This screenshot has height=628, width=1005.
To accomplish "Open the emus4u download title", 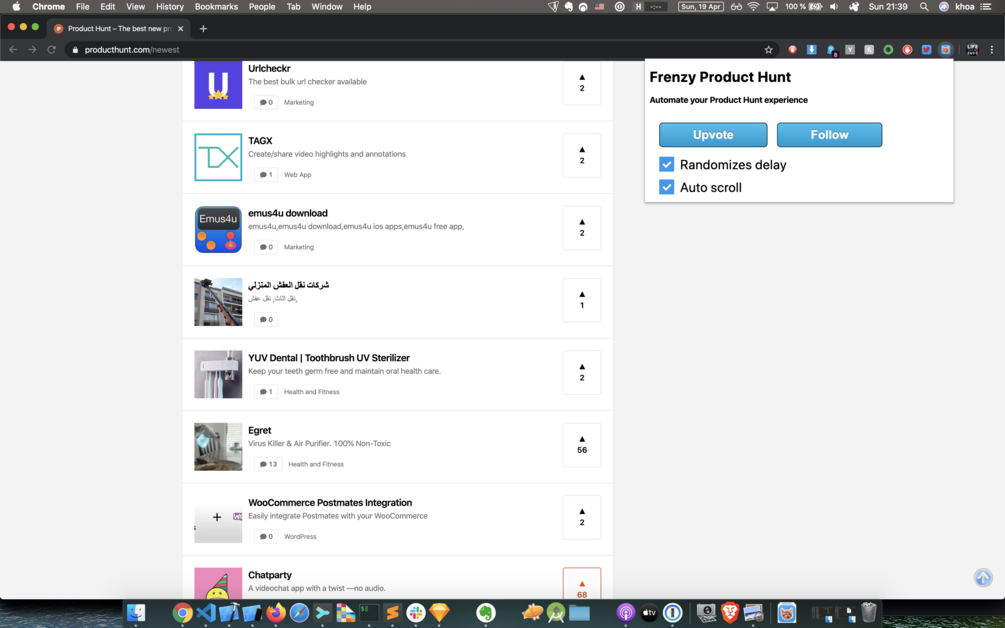I will [x=288, y=213].
